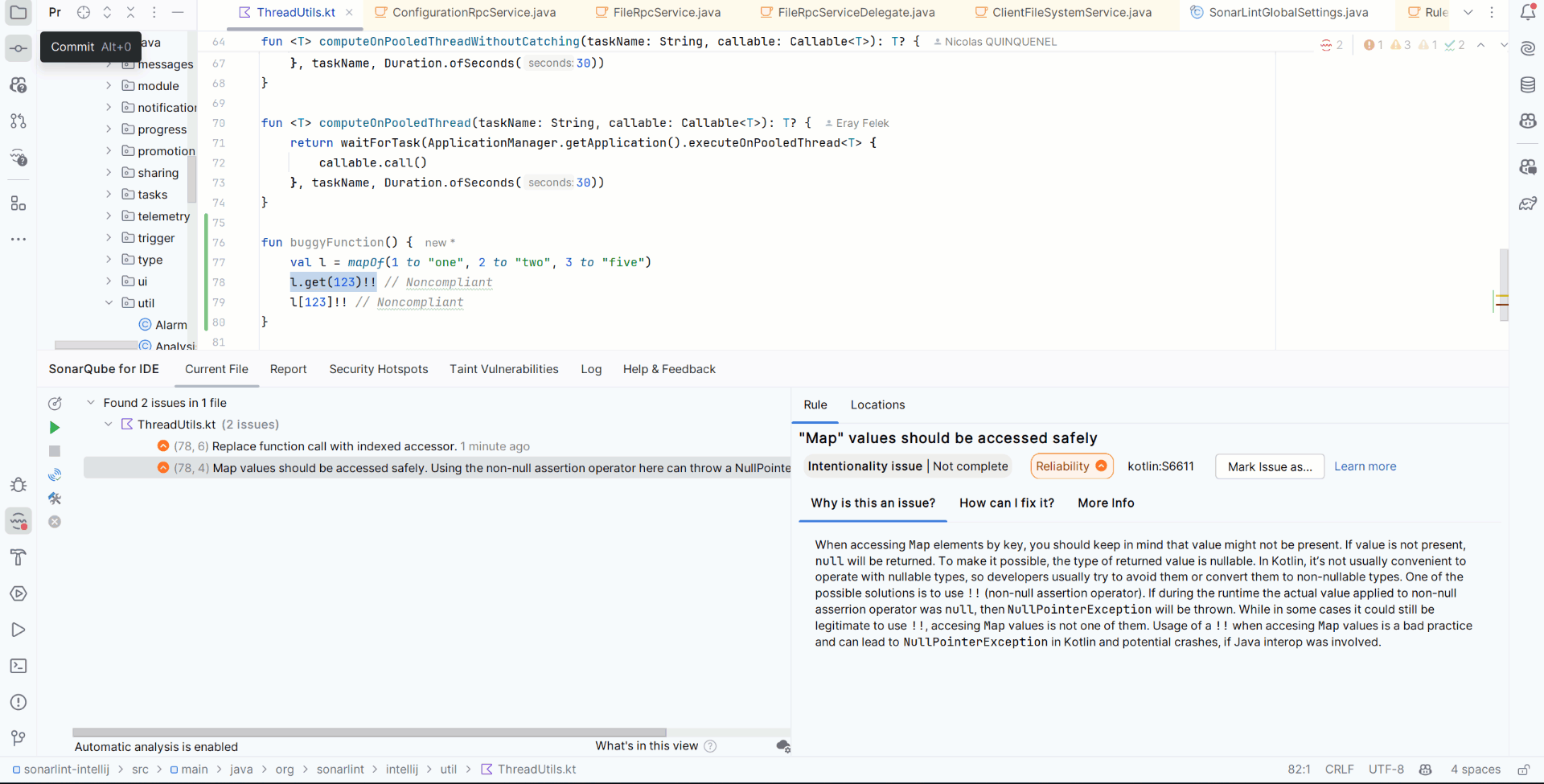Open the Pull Requests tool window

(18, 121)
